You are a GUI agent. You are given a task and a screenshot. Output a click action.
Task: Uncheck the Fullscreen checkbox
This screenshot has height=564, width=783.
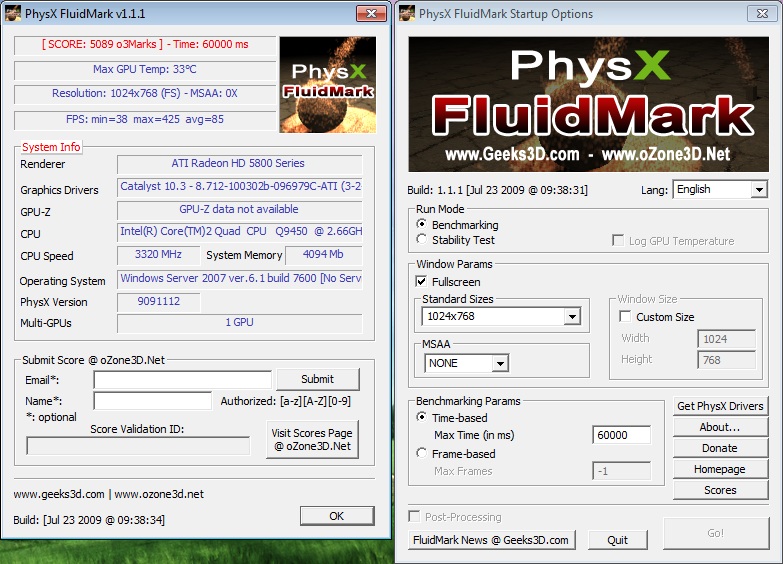(x=421, y=281)
